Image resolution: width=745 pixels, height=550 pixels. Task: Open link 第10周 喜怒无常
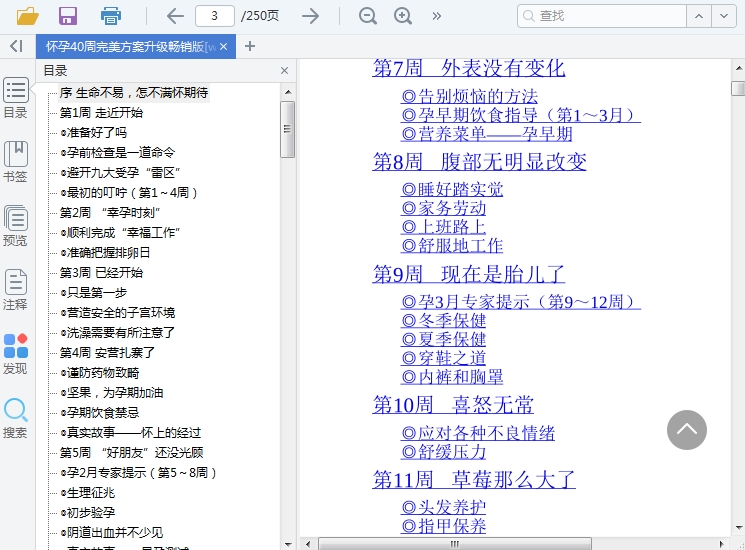point(453,405)
